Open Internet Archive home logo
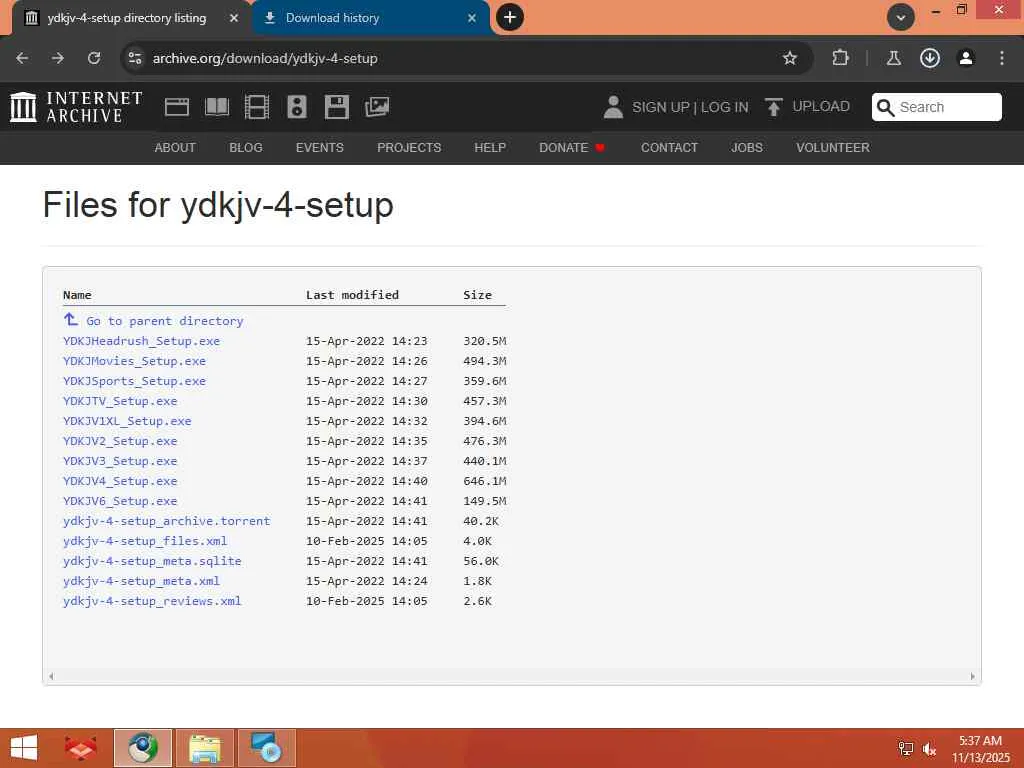 (76, 107)
